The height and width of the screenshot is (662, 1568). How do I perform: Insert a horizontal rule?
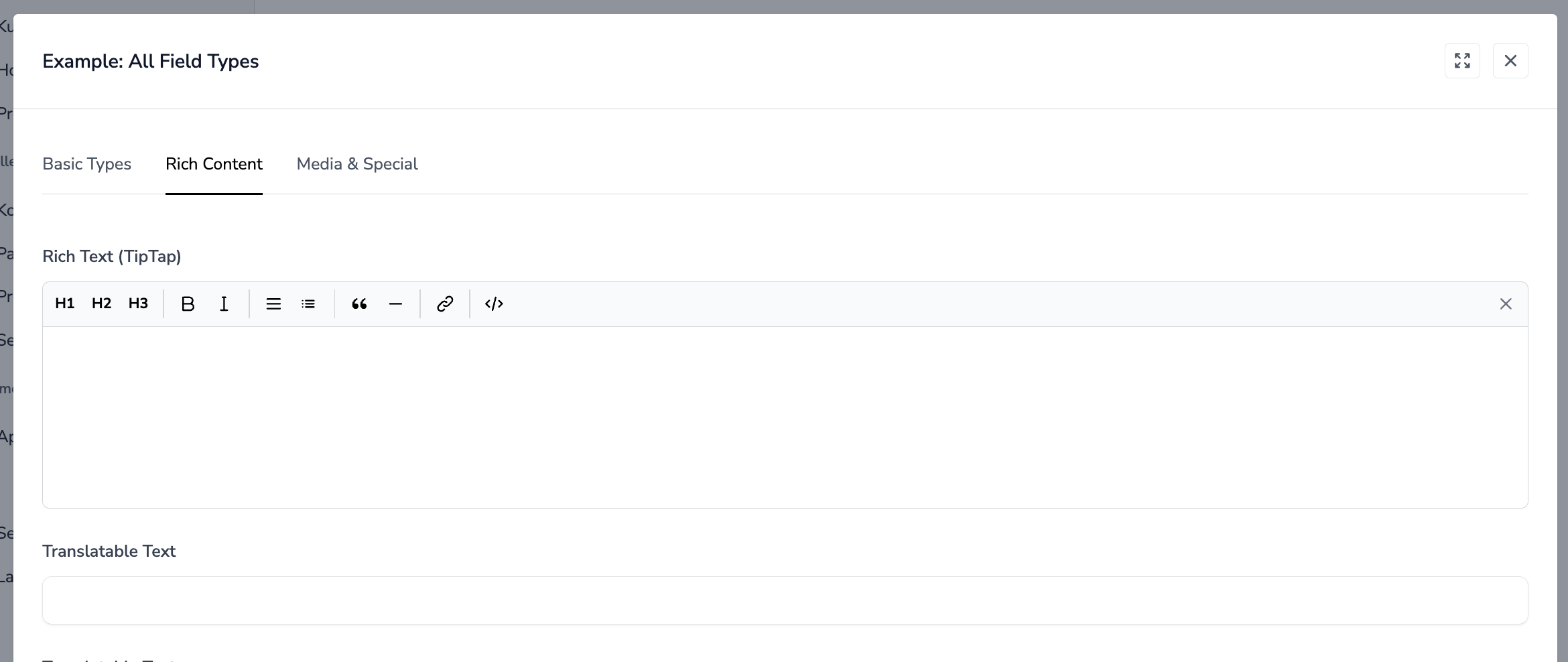(x=395, y=304)
